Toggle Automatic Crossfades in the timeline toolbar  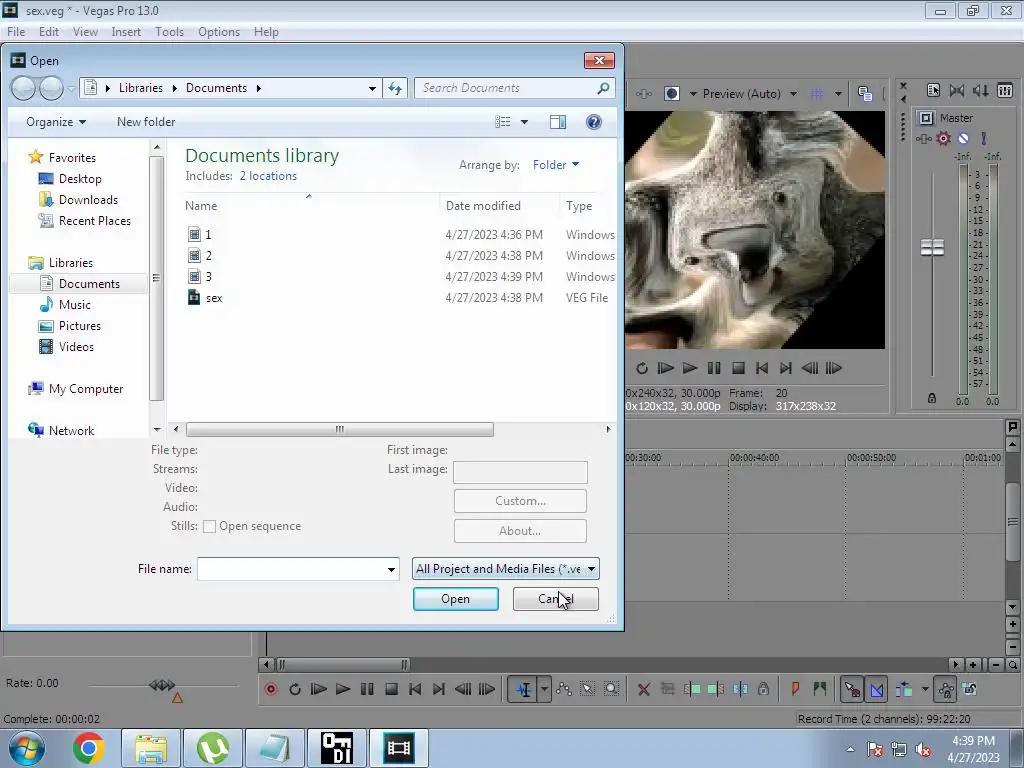tap(876, 689)
